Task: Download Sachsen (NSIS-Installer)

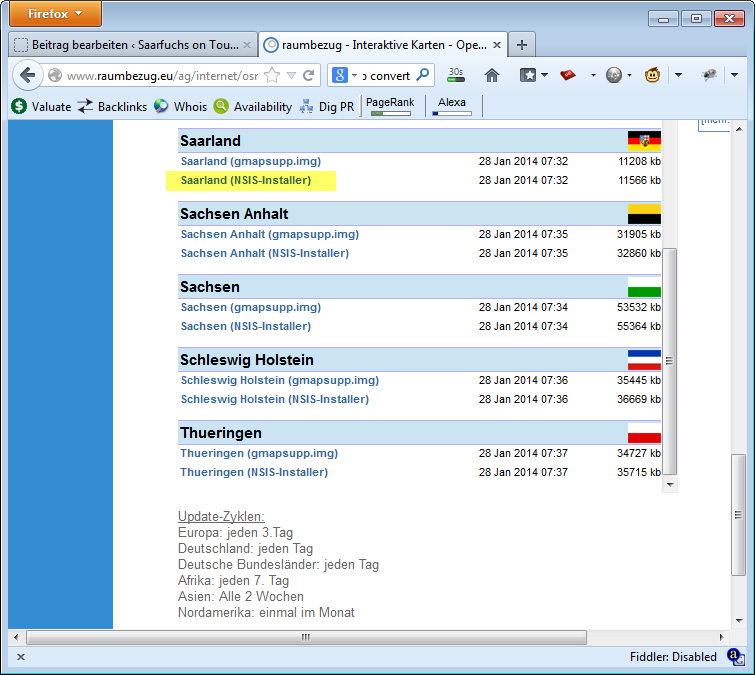Action: (246, 326)
